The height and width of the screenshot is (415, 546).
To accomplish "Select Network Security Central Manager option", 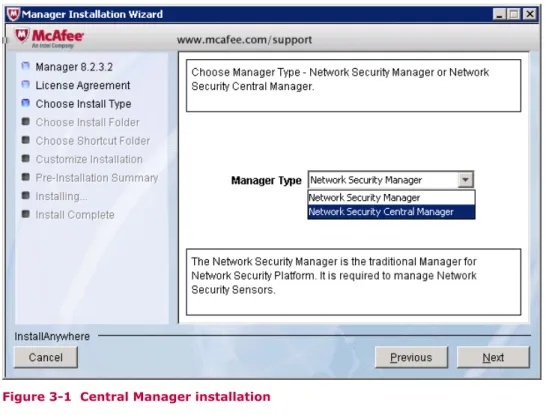I will point(391,212).
